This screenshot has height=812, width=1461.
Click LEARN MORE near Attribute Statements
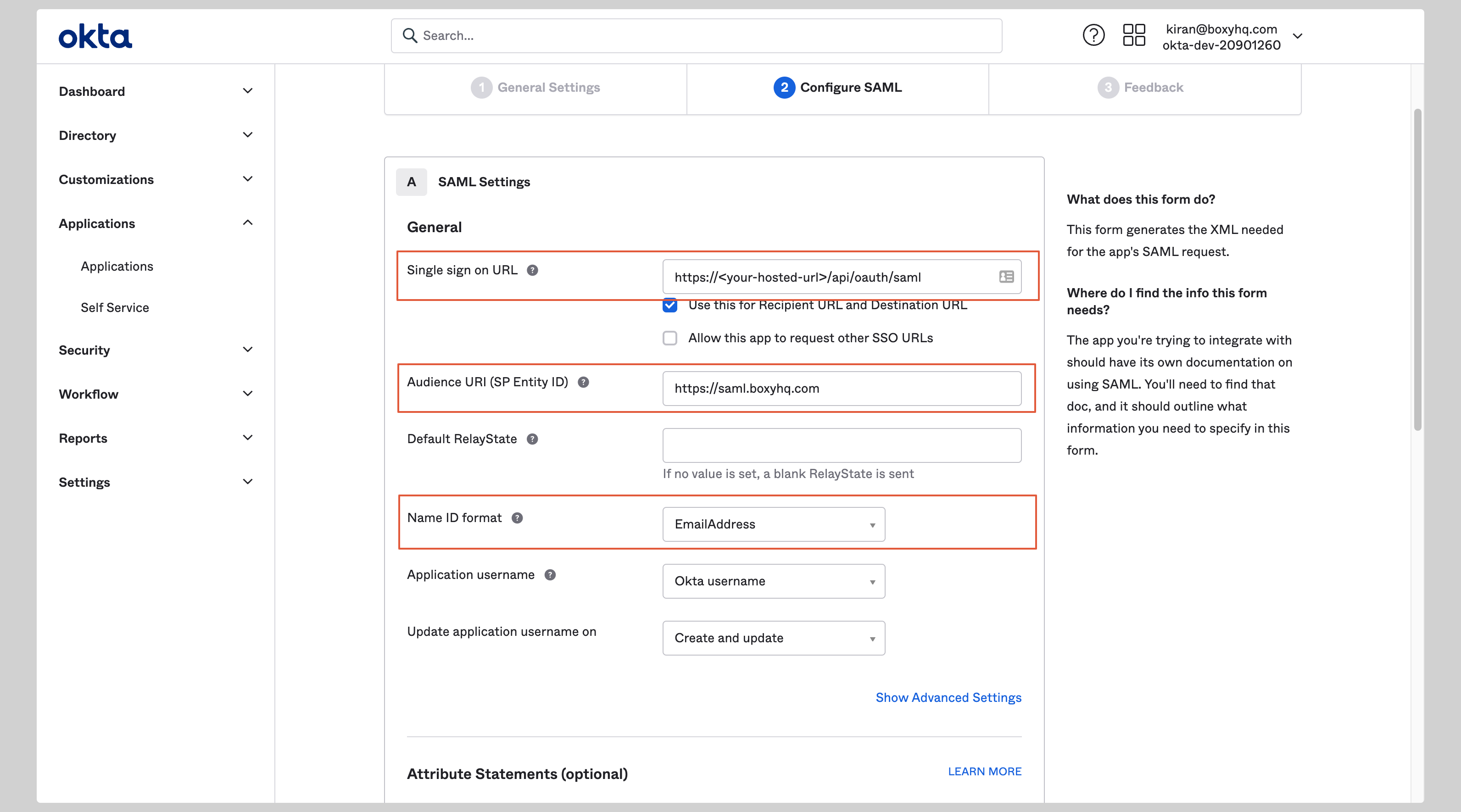pyautogui.click(x=985, y=771)
